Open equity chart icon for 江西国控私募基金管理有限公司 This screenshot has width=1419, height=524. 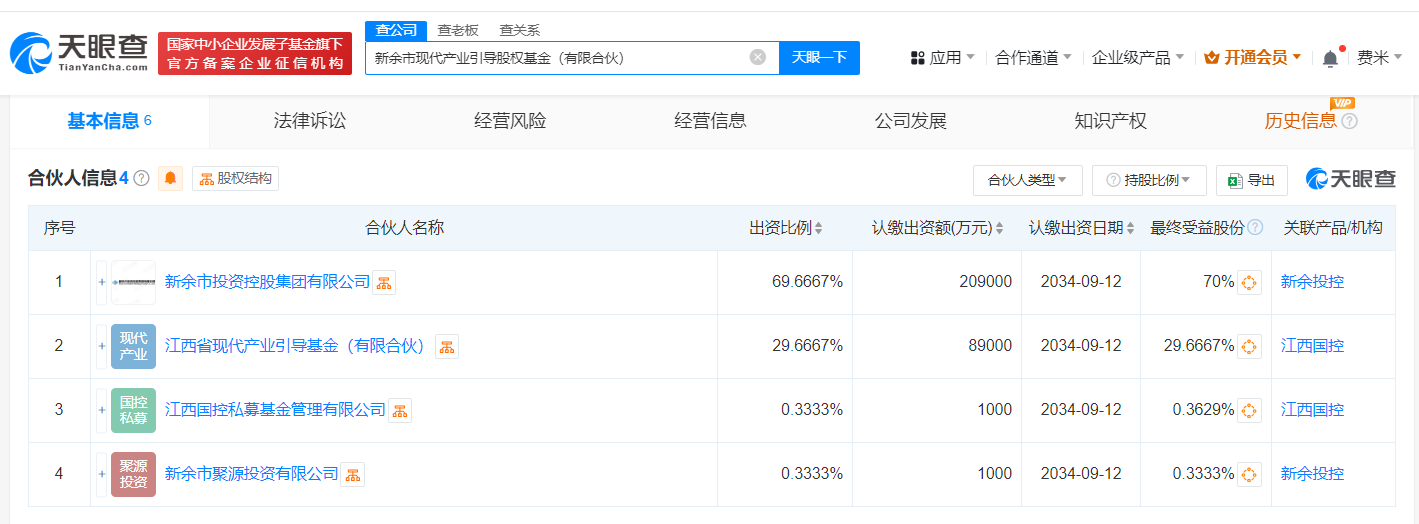tap(400, 410)
